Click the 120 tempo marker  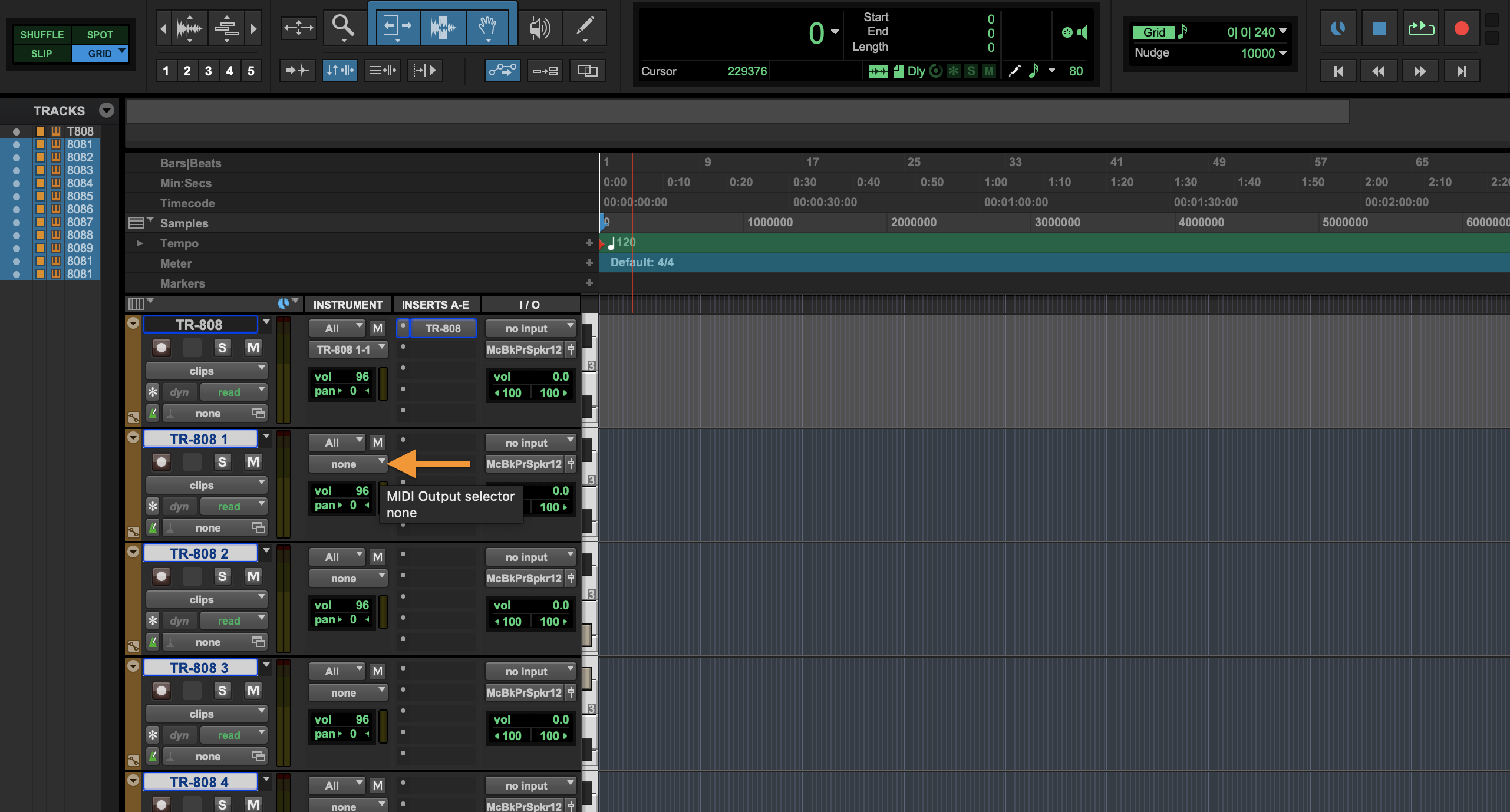point(622,242)
